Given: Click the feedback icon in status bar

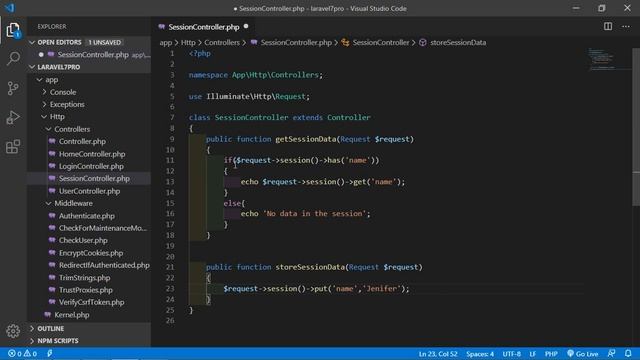Looking at the screenshot, I should coord(611,353).
